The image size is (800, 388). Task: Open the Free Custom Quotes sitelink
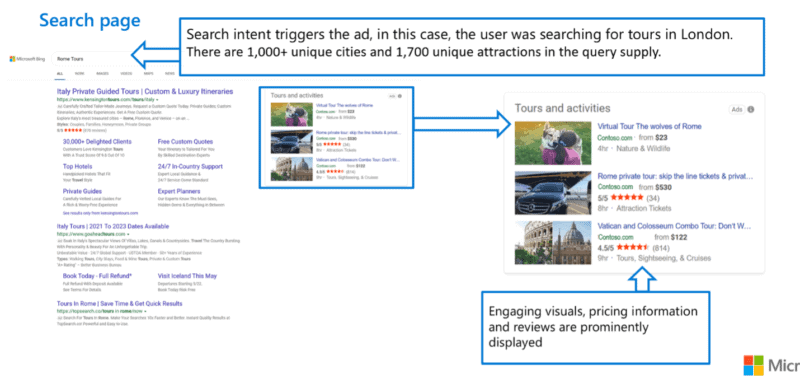point(185,141)
